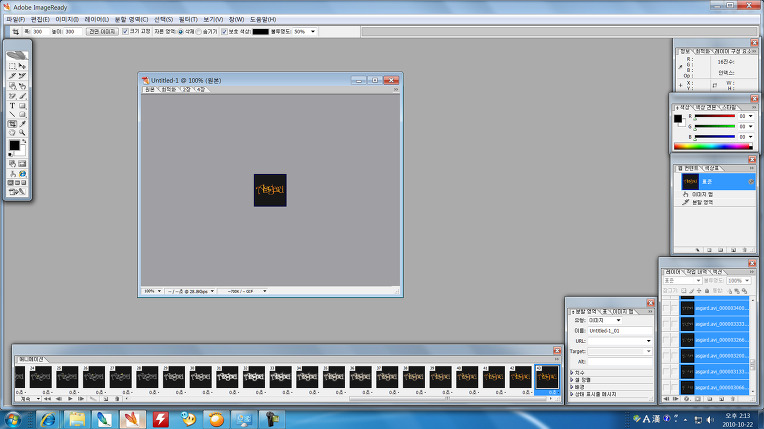Viewport: 764px width, 429px height.
Task: Open Internet Explorer from taskbar
Action: (x=48, y=419)
